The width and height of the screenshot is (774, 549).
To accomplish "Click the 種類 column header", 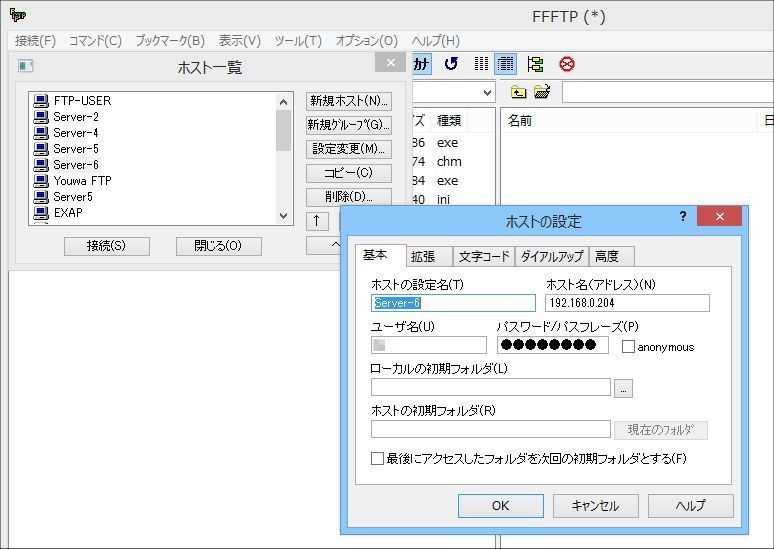I will click(x=449, y=120).
